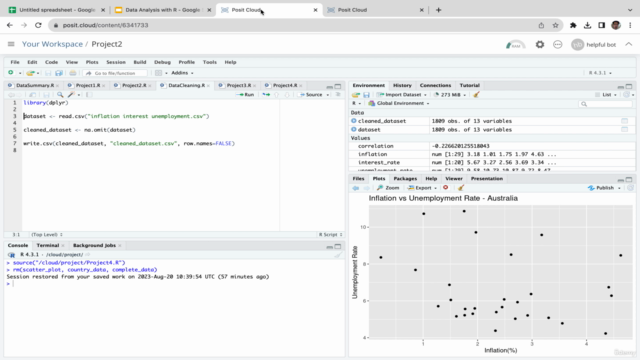The width and height of the screenshot is (640, 360).
Task: Click the Print document icon
Action: 73,73
